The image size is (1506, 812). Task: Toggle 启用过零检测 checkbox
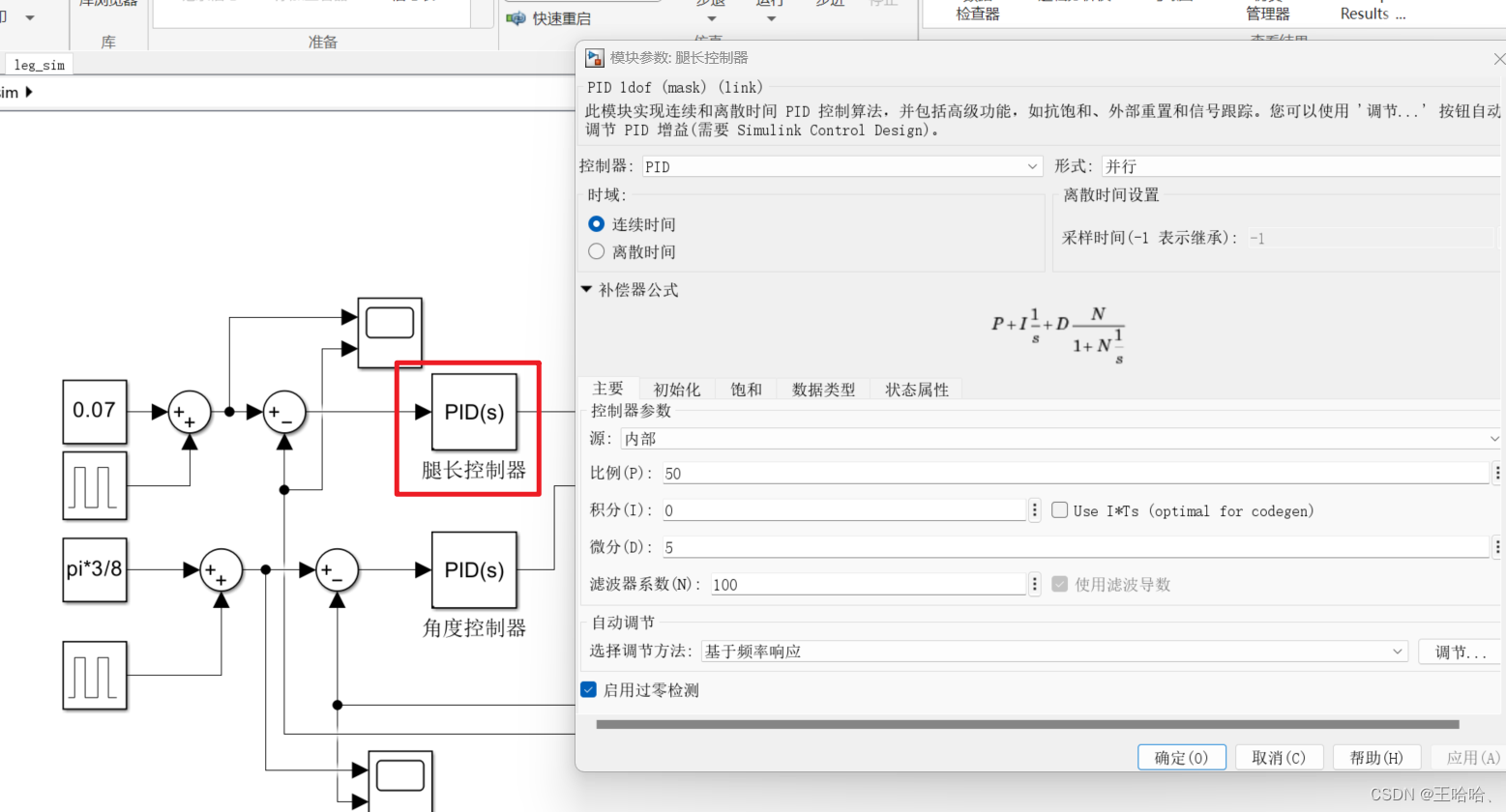pos(588,690)
